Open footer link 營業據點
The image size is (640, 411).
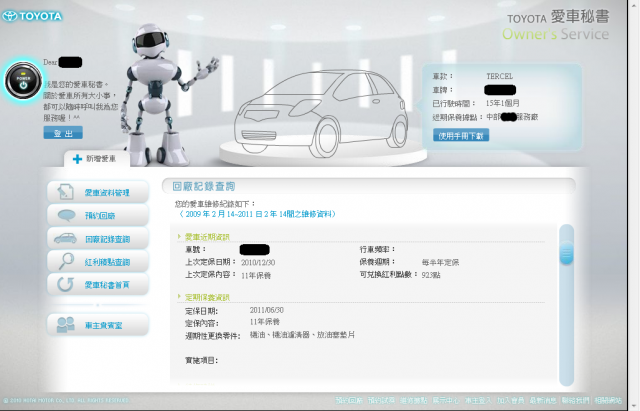[x=413, y=400]
